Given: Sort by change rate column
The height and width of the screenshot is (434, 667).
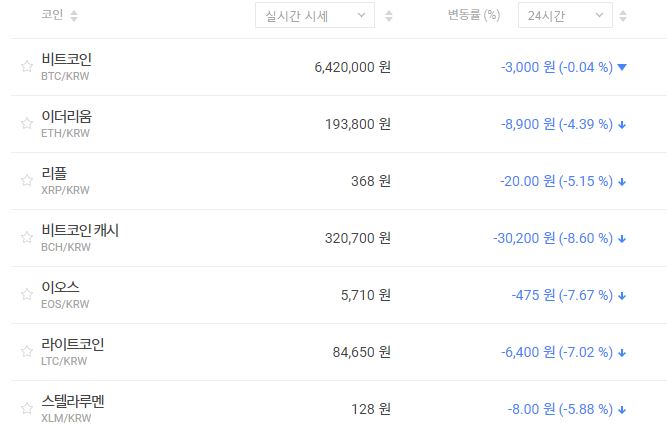Looking at the screenshot, I should tap(624, 16).
